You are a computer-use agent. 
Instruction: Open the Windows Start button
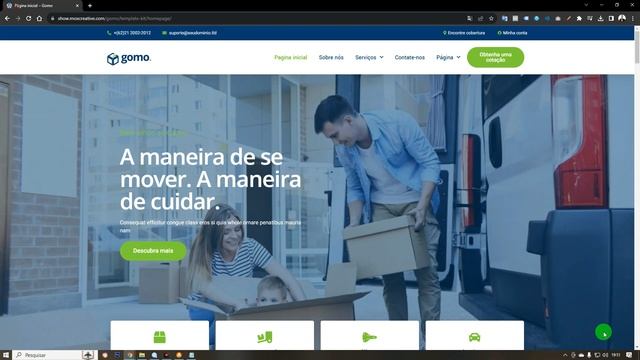click(x=6, y=355)
